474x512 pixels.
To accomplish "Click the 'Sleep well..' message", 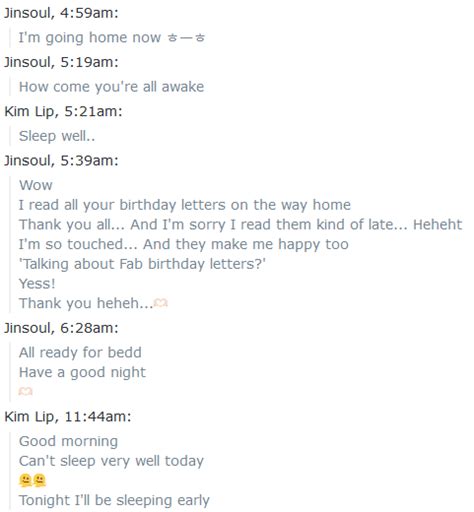I will pos(57,136).
